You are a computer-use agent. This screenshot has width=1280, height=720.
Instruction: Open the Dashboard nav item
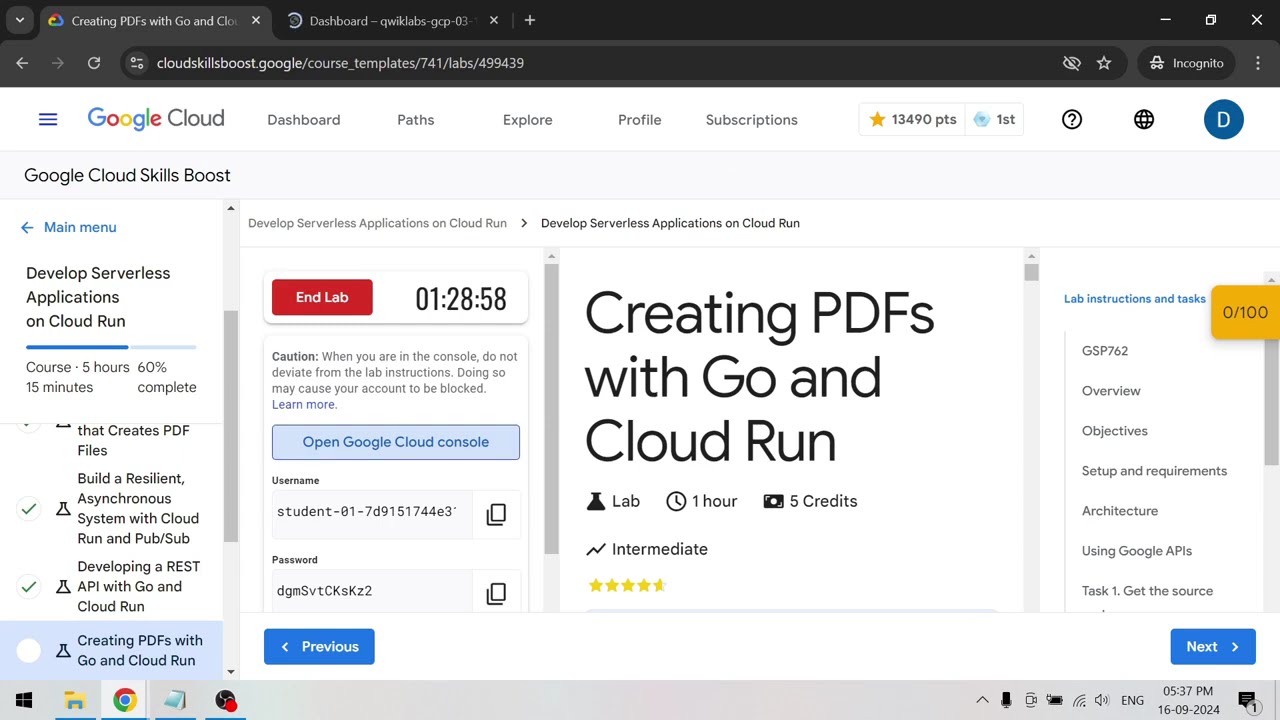point(304,119)
